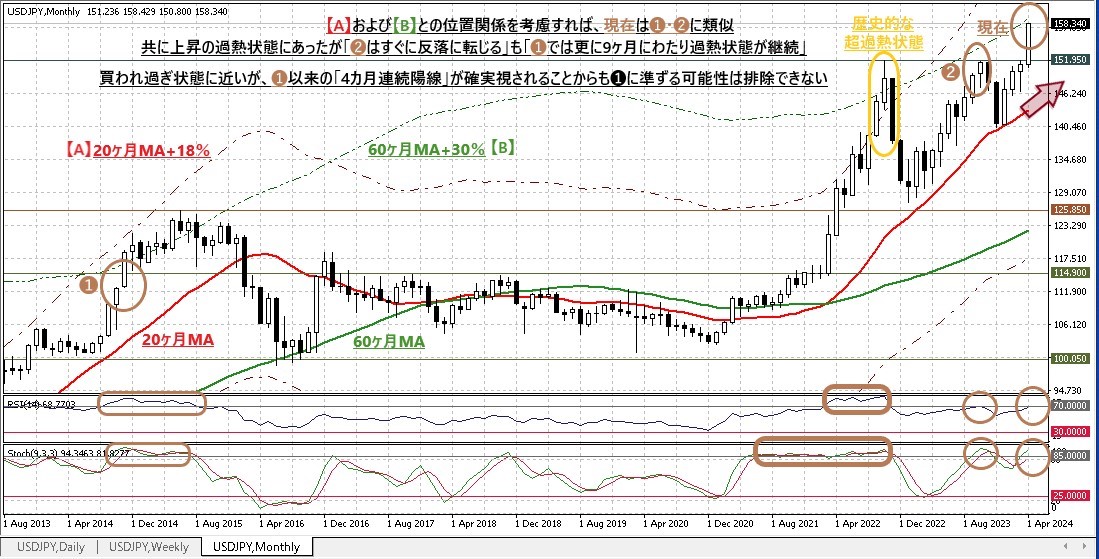1099x559 pixels.
Task: Click the RSI(14) 68.7703 indicator label
Action: (x=41, y=403)
